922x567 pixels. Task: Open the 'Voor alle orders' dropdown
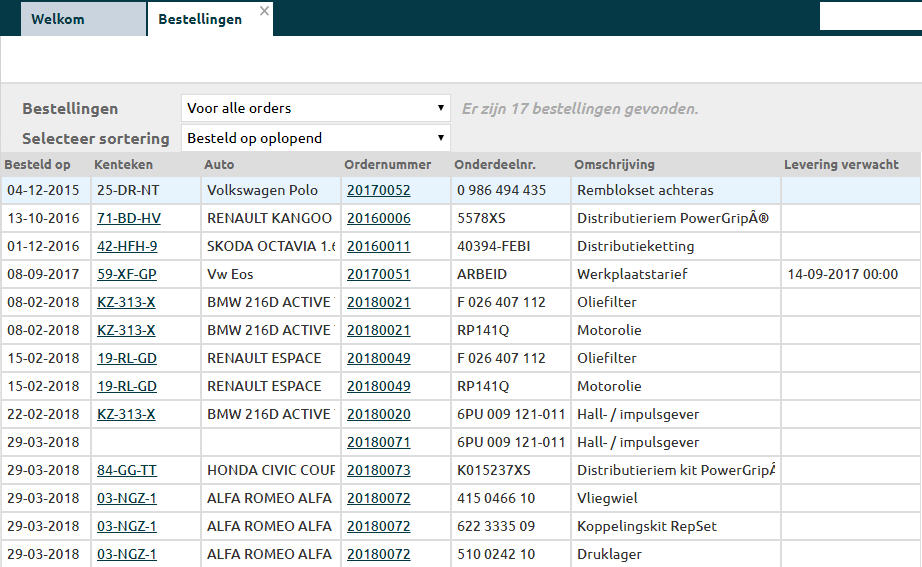pos(315,108)
